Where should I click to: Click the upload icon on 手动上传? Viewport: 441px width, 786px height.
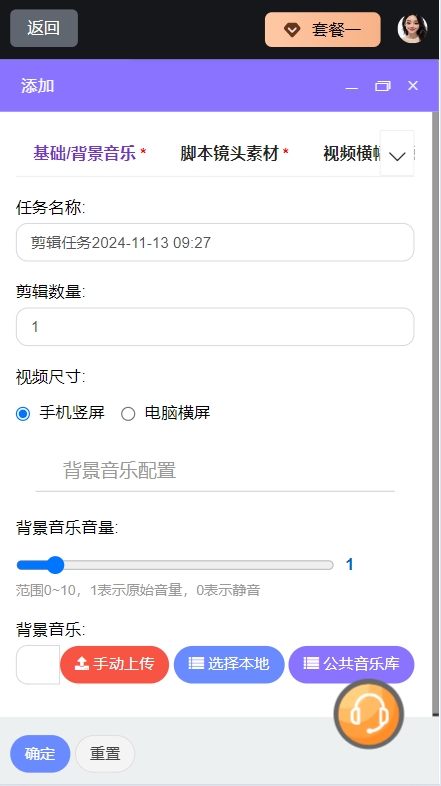tap(81, 664)
